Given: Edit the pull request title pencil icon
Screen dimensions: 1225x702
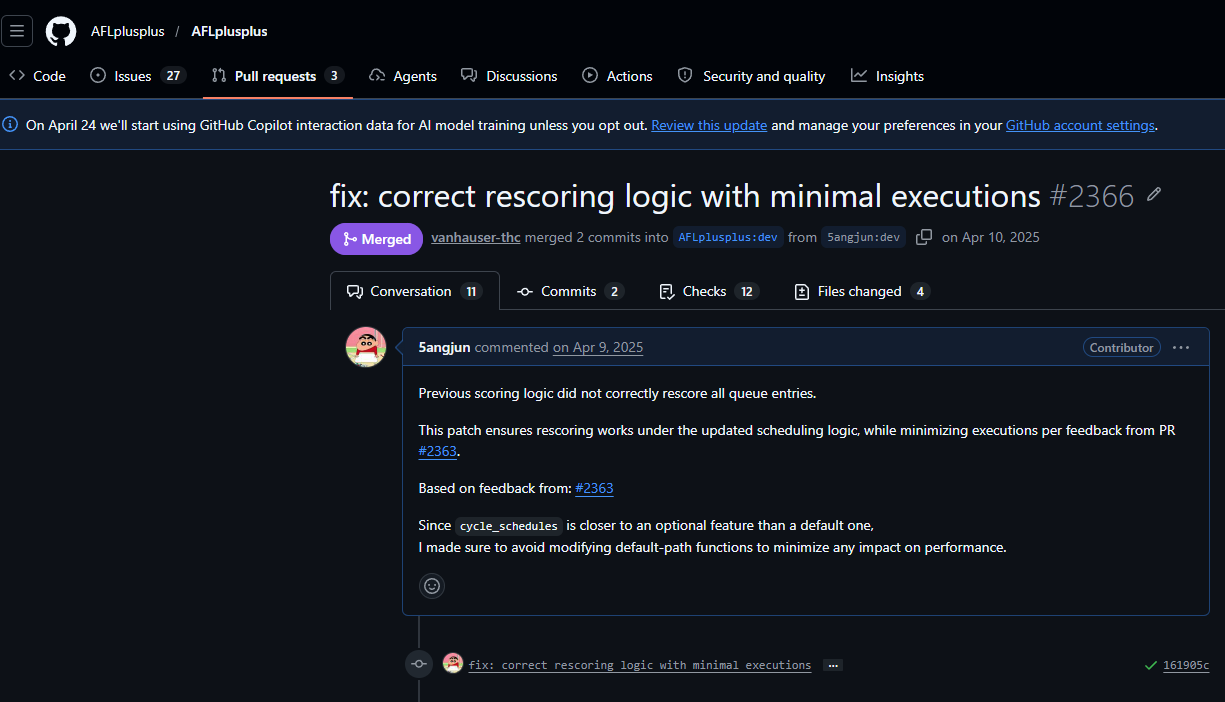Looking at the screenshot, I should click(1154, 194).
